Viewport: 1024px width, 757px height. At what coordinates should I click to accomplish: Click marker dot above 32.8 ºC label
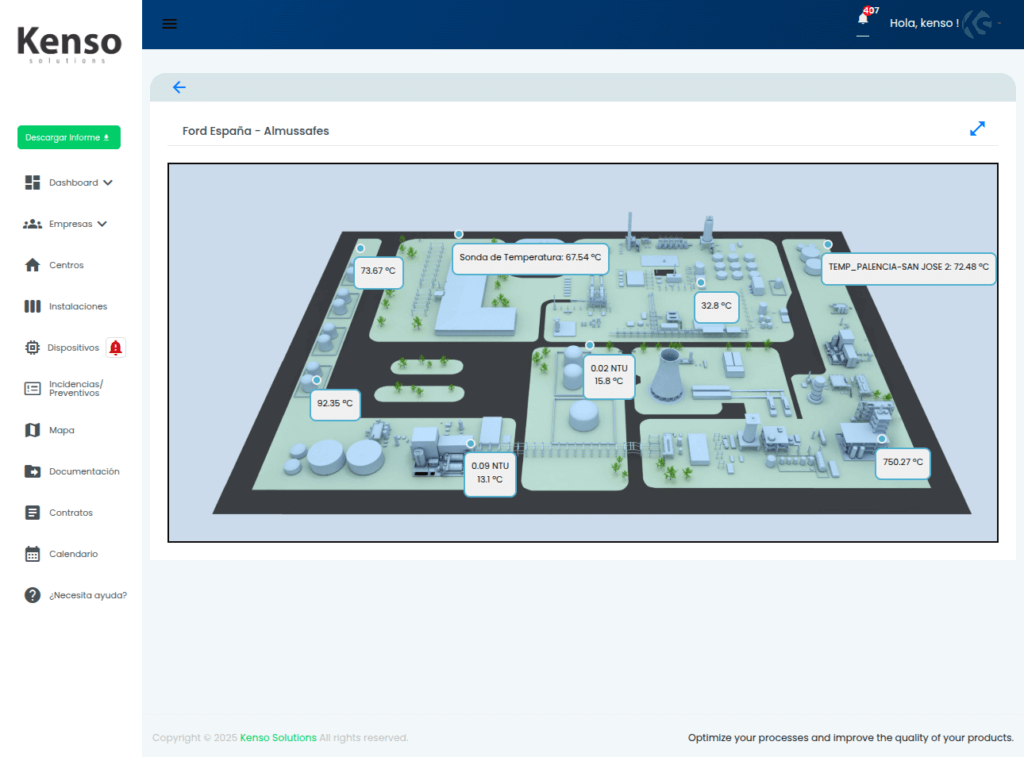(701, 283)
